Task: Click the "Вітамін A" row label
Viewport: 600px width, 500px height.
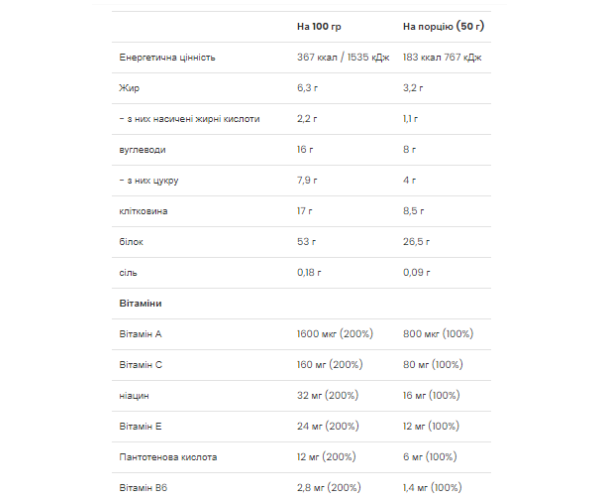Action: point(139,333)
